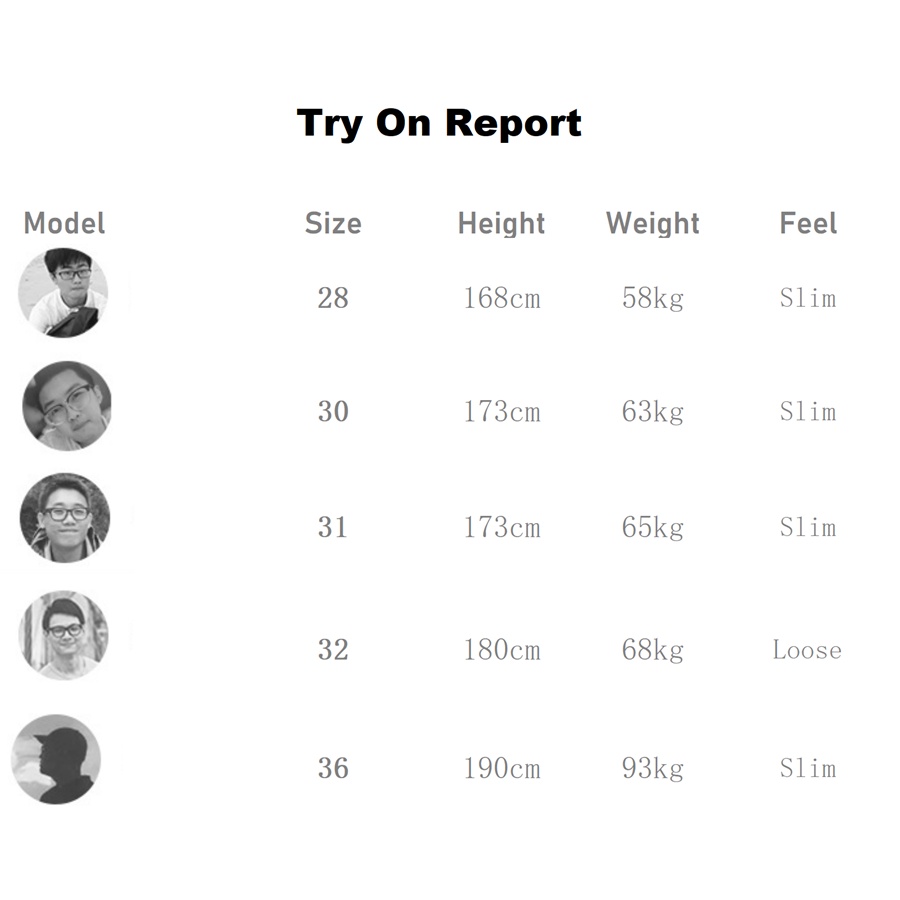
Task: Open the model photo for size 31
Action: point(65,518)
